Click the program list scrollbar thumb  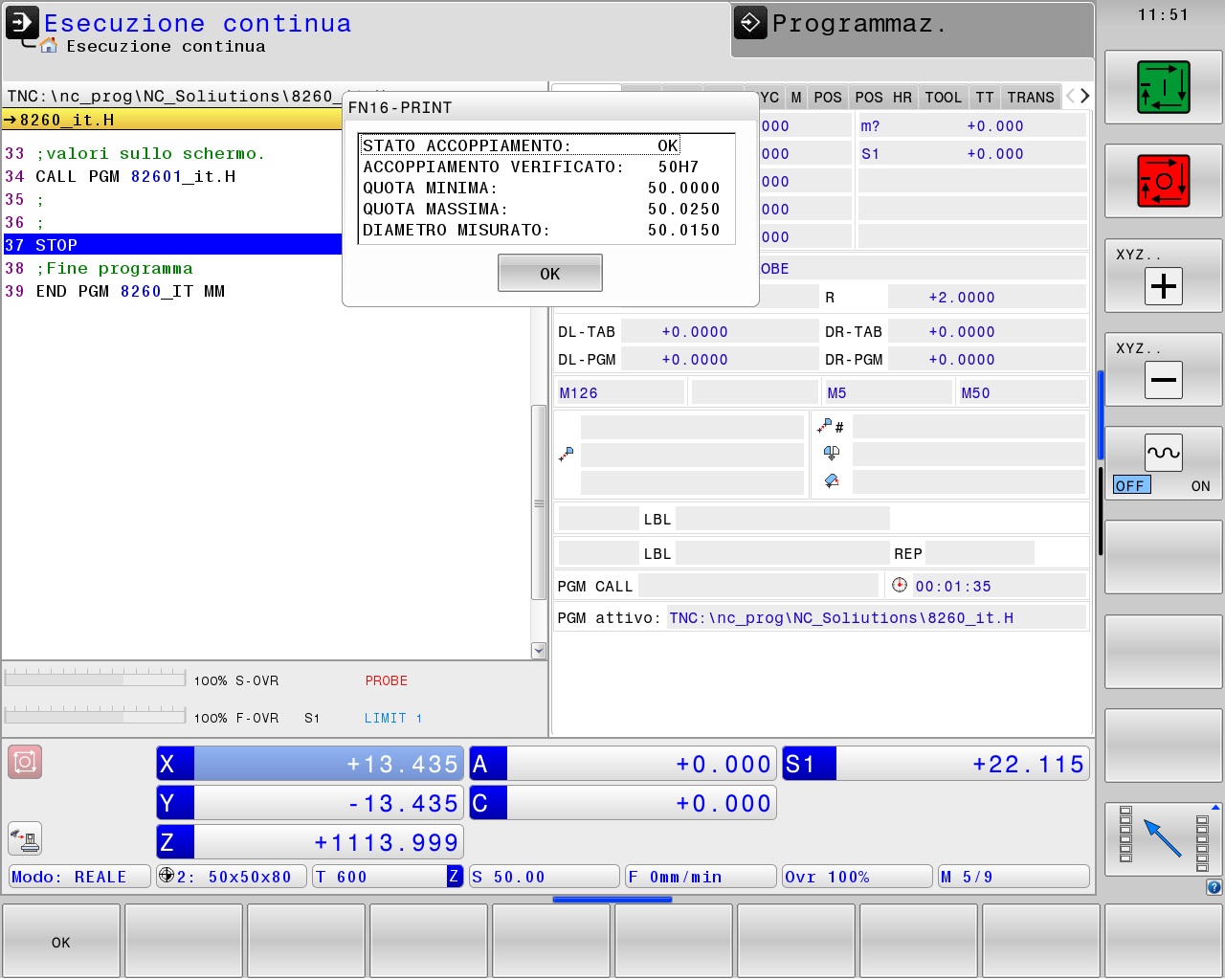tap(539, 502)
